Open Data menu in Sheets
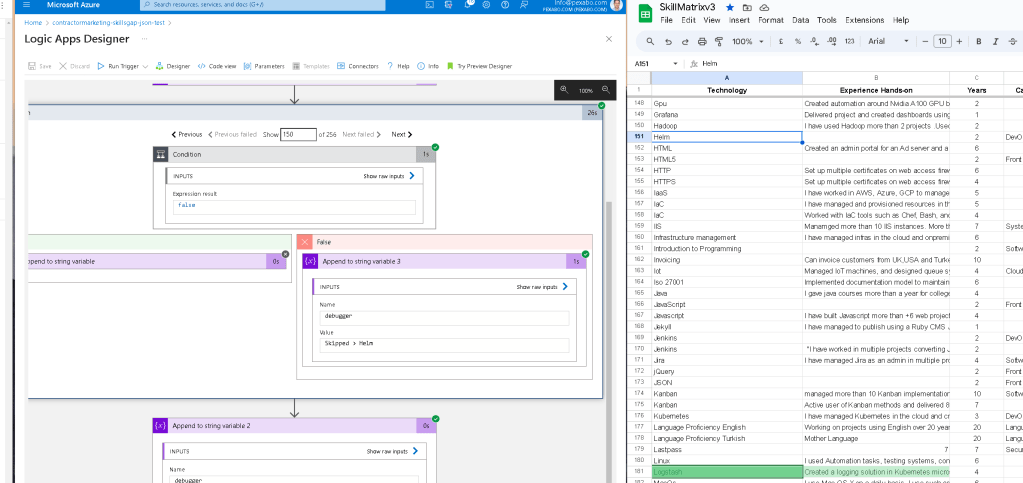Screen dimensions: 1023x483 click(x=801, y=20)
